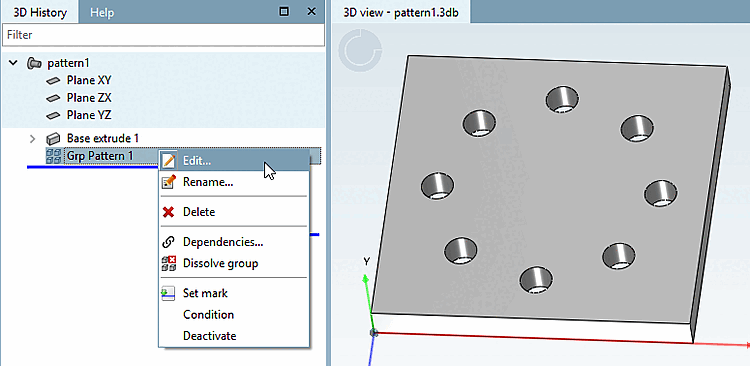Switch to the Help tab
This screenshot has height=366, width=750.
coord(102,12)
